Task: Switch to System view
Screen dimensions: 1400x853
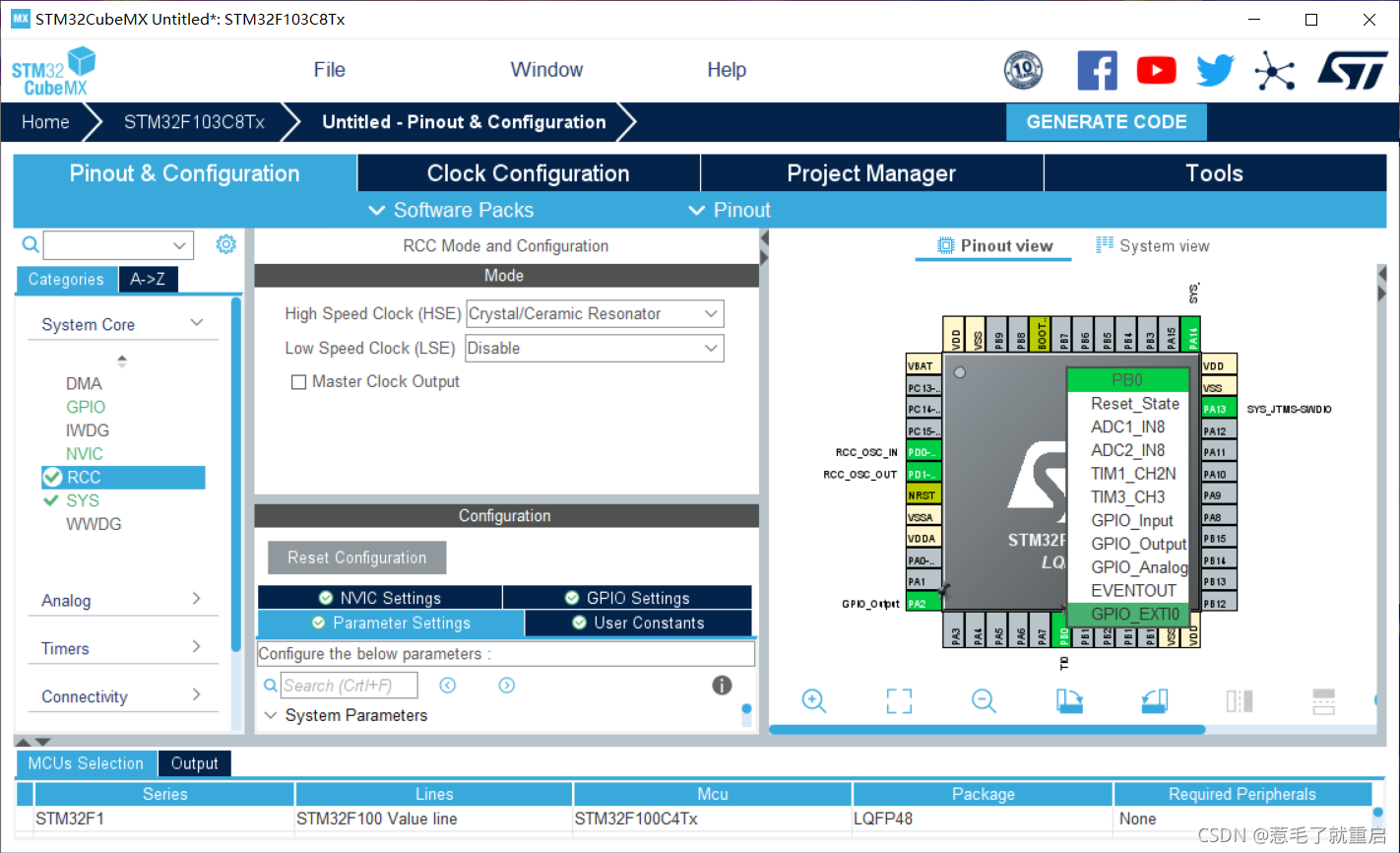Action: [1153, 246]
